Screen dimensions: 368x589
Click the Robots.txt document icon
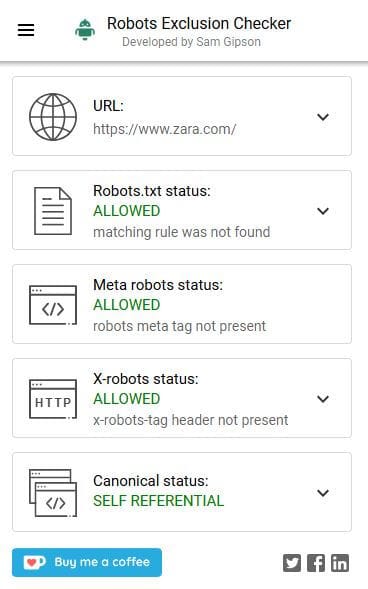pyautogui.click(x=53, y=211)
